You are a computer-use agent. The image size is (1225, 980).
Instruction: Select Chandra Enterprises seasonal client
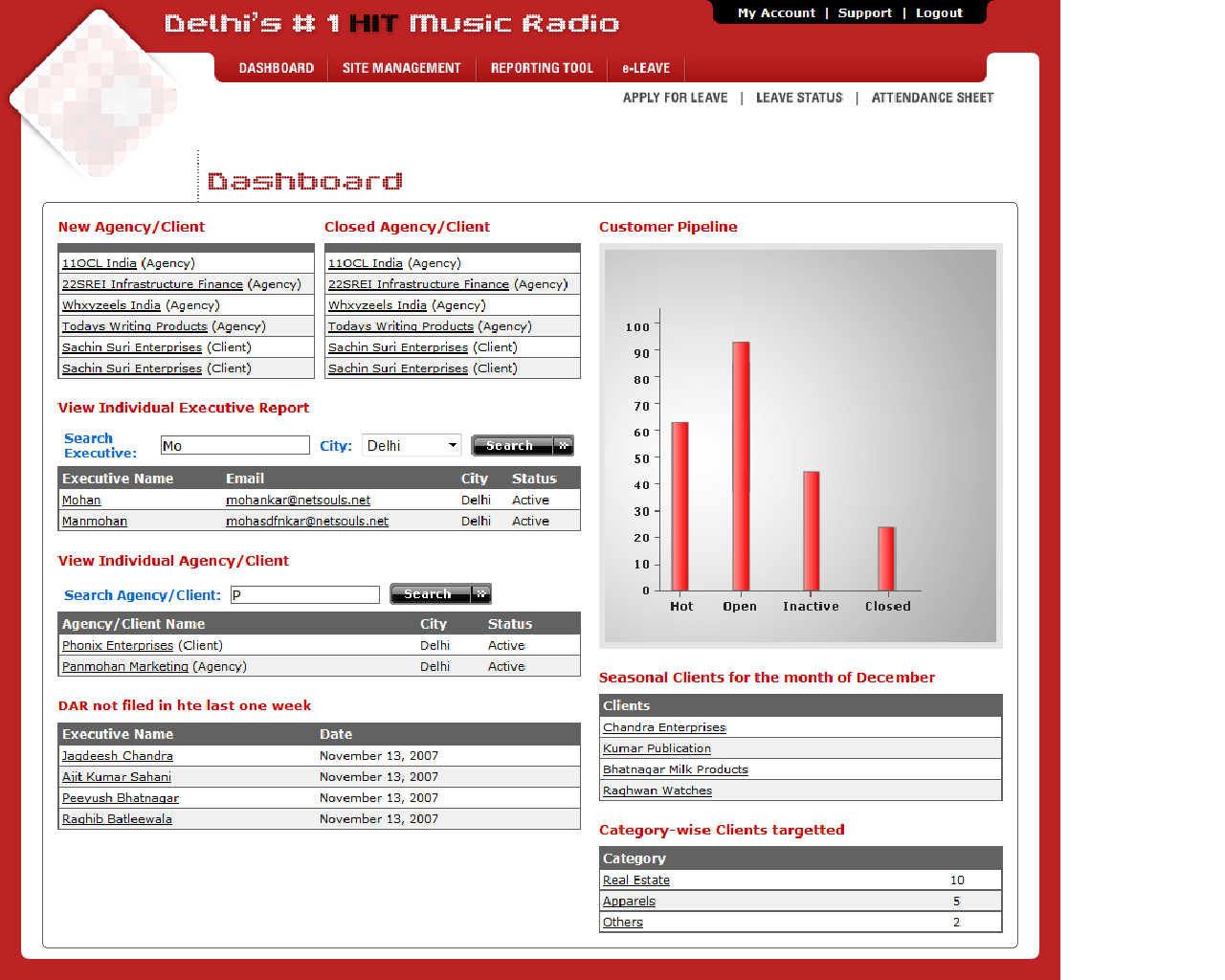pos(664,727)
